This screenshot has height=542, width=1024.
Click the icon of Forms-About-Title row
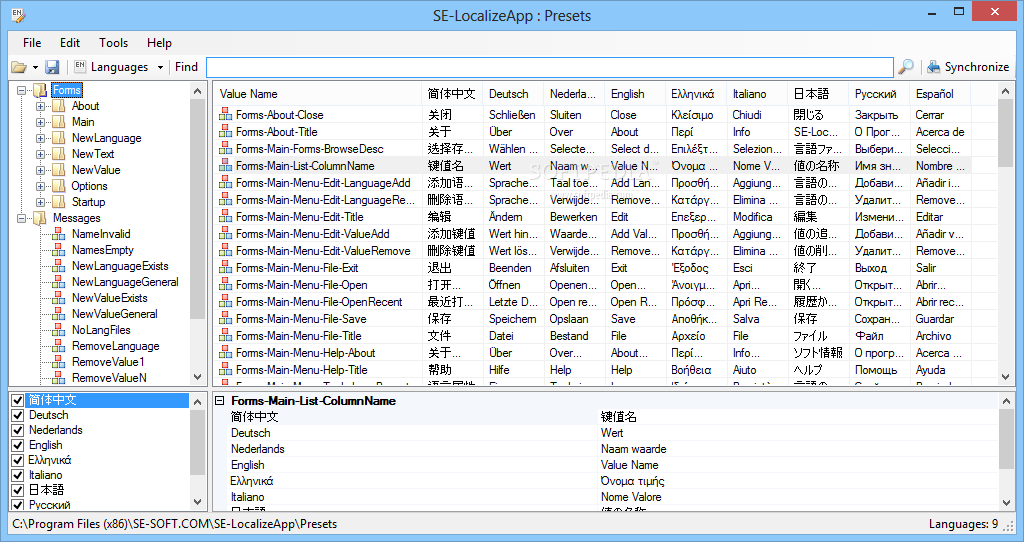pyautogui.click(x=225, y=132)
